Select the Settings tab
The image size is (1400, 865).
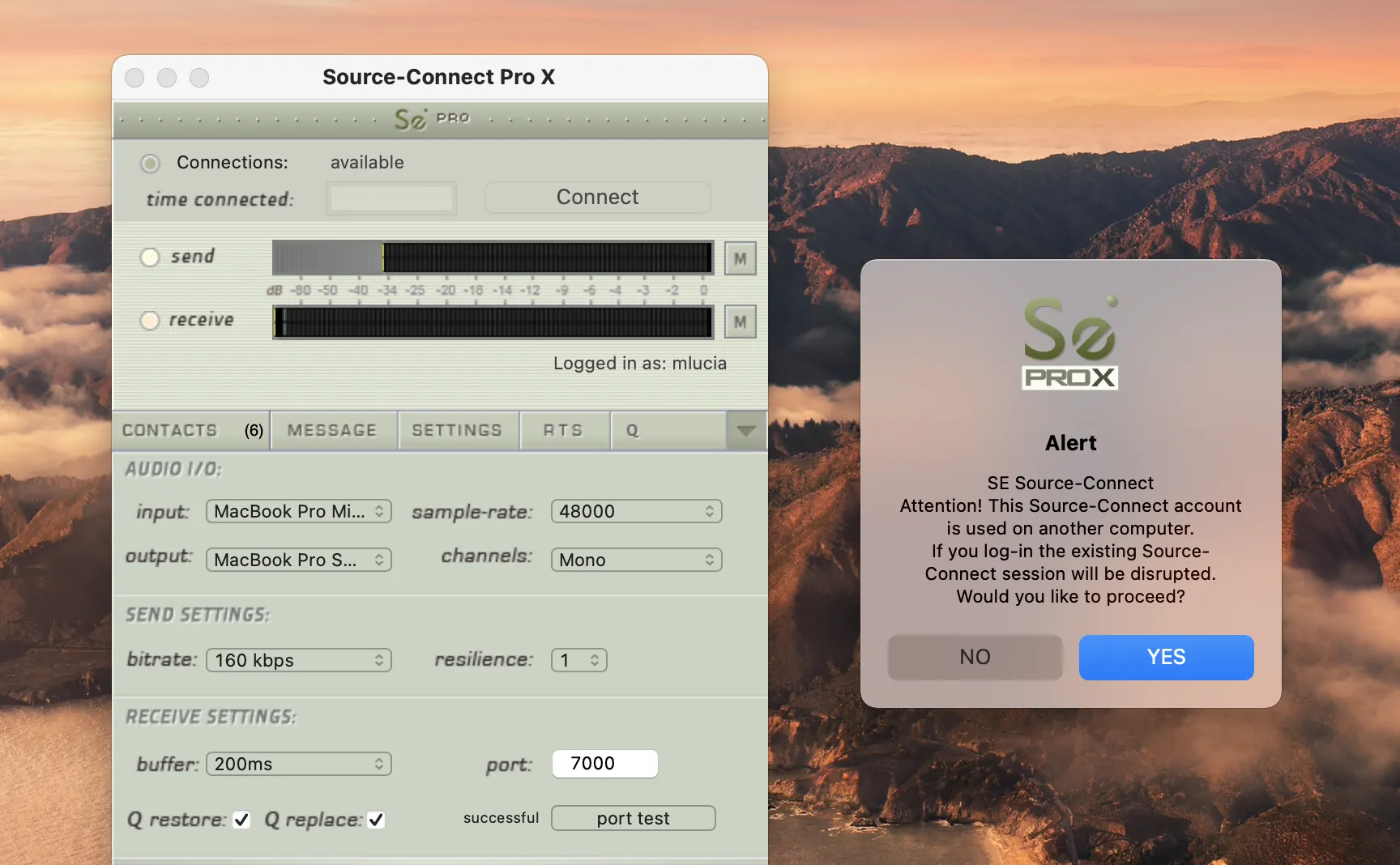(x=458, y=430)
